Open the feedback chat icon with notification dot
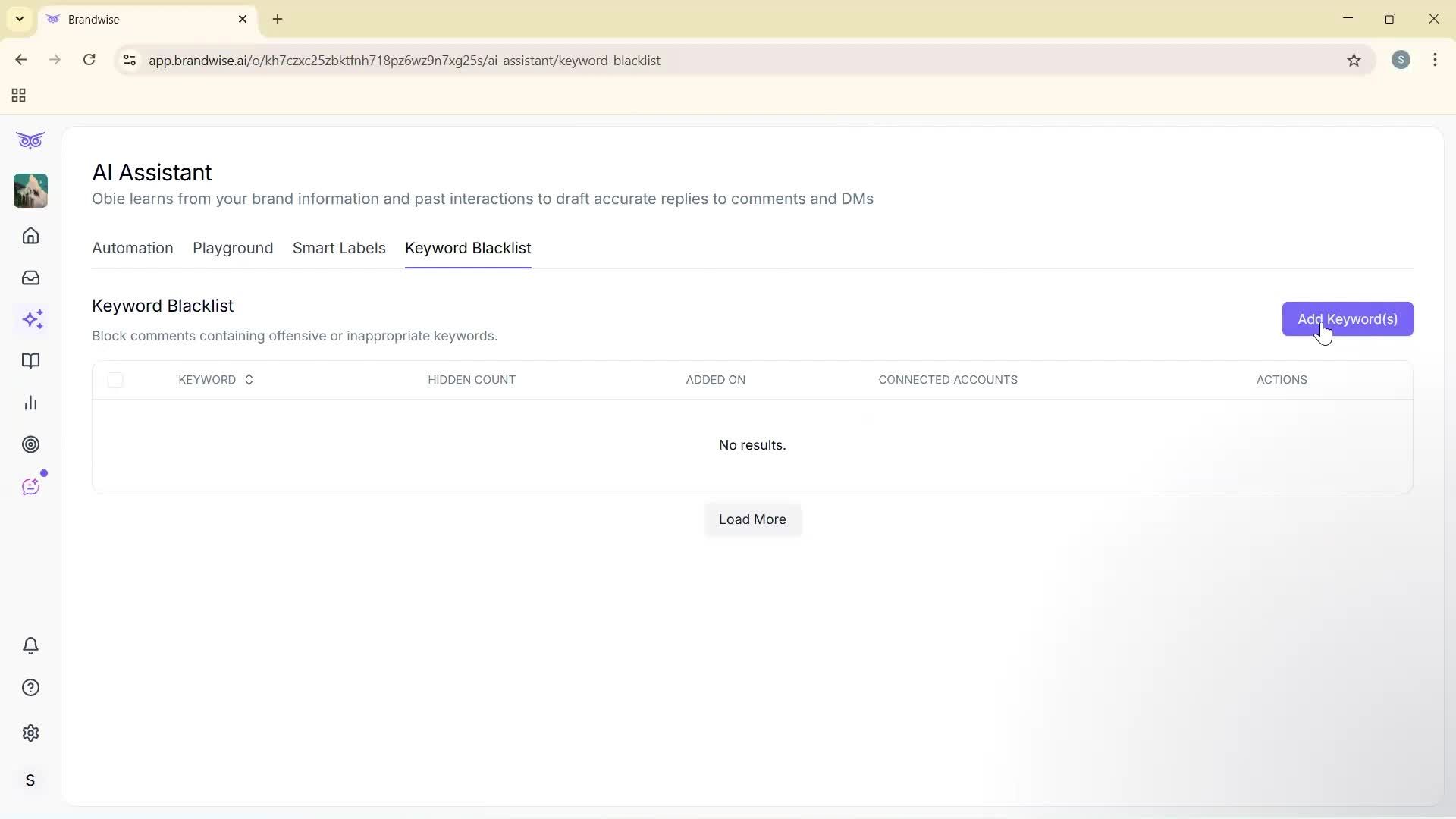This screenshot has width=1456, height=819. pyautogui.click(x=31, y=486)
